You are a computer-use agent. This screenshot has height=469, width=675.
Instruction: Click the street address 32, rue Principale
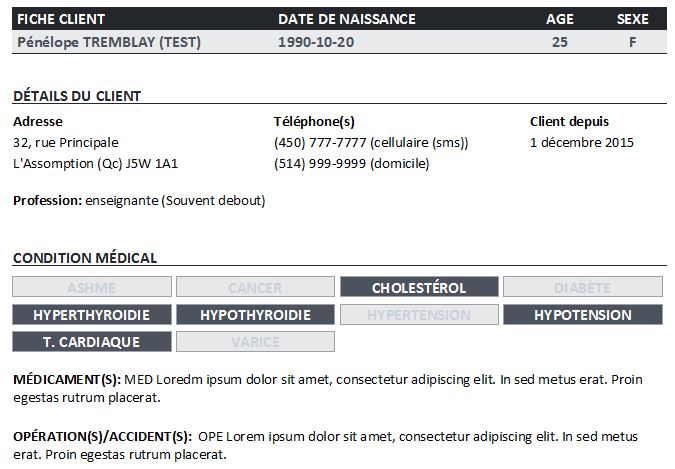tap(66, 143)
